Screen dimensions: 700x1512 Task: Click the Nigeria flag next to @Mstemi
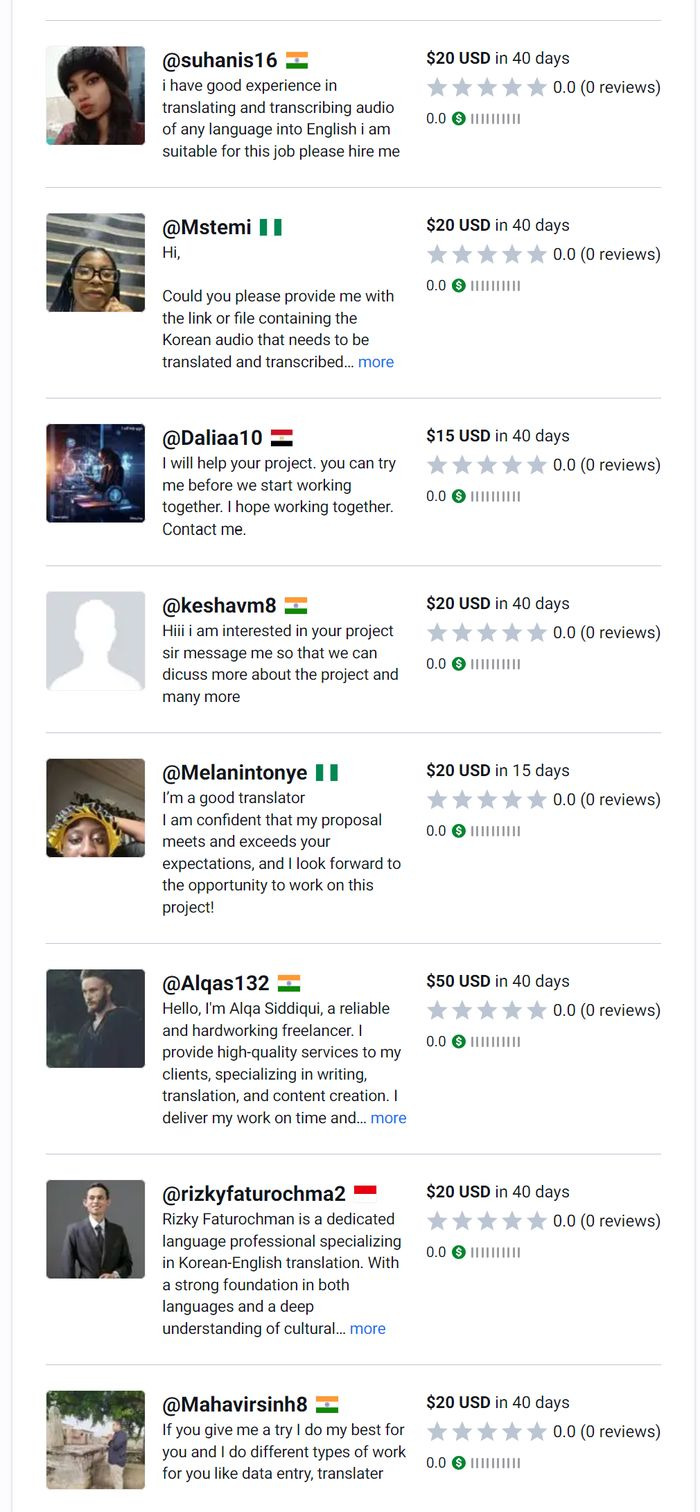[x=270, y=227]
